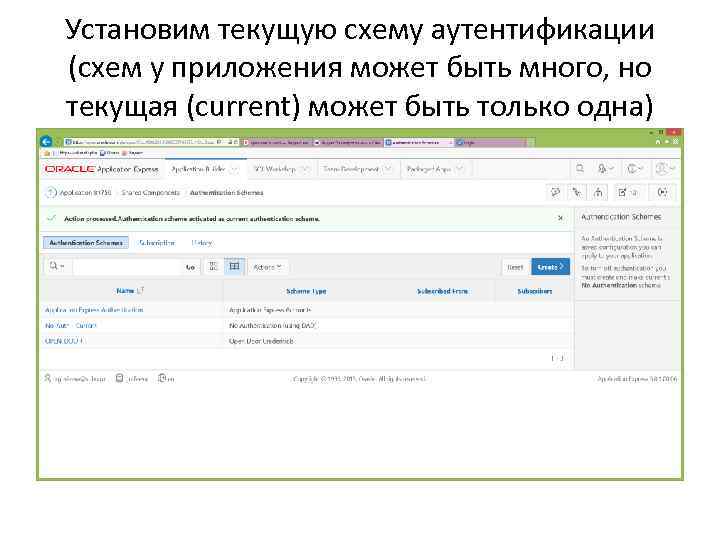Click the language icon in the footer
The width and height of the screenshot is (720, 540).
162,378
